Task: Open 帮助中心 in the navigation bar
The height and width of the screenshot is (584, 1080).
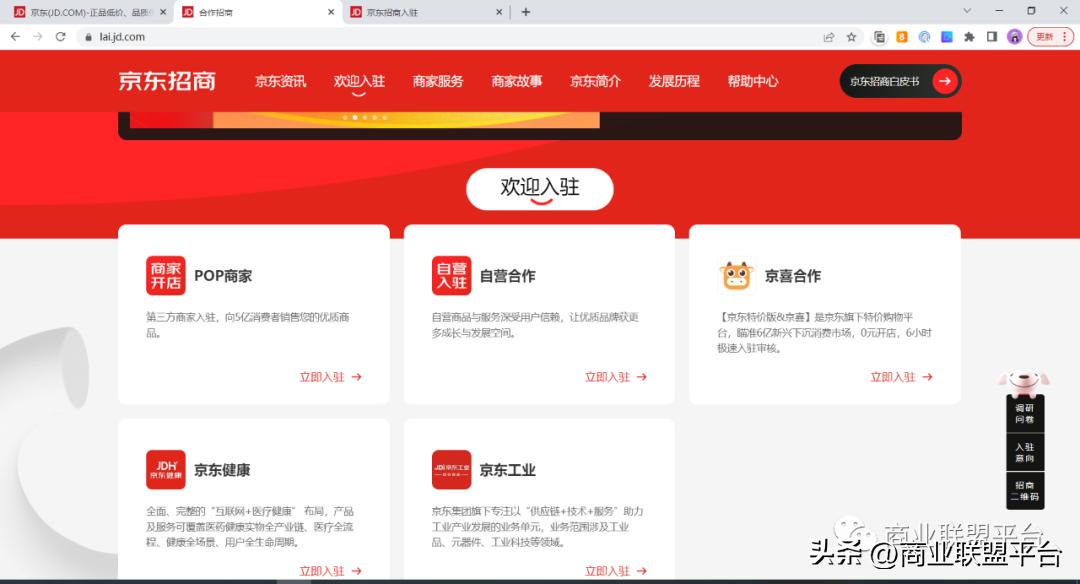Action: coord(753,81)
